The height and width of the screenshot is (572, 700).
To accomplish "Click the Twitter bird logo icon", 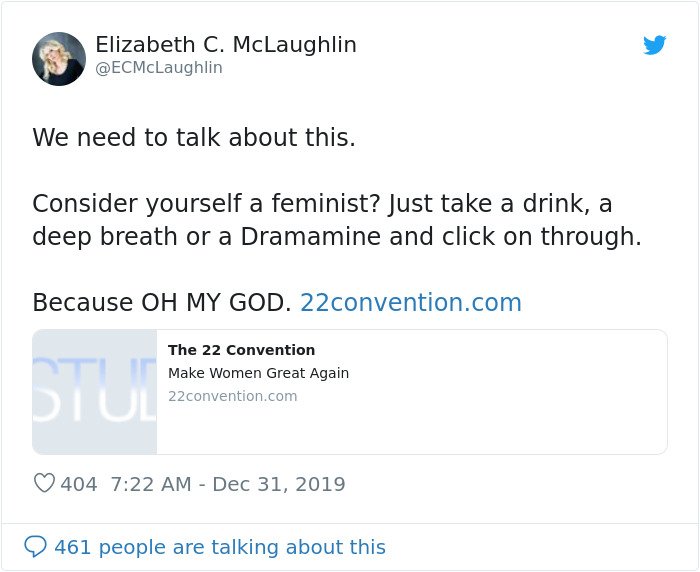I will [x=655, y=45].
